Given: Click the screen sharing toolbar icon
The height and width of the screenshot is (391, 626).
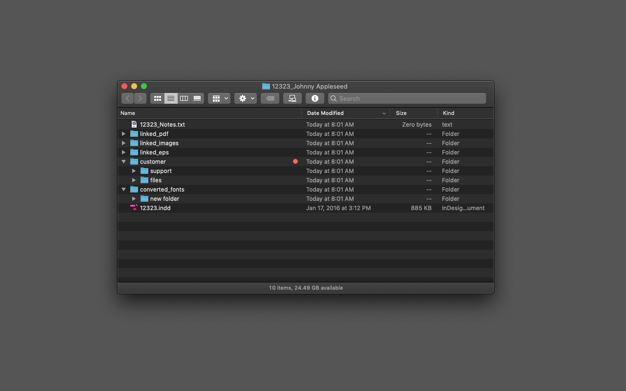Looking at the screenshot, I should [292, 98].
